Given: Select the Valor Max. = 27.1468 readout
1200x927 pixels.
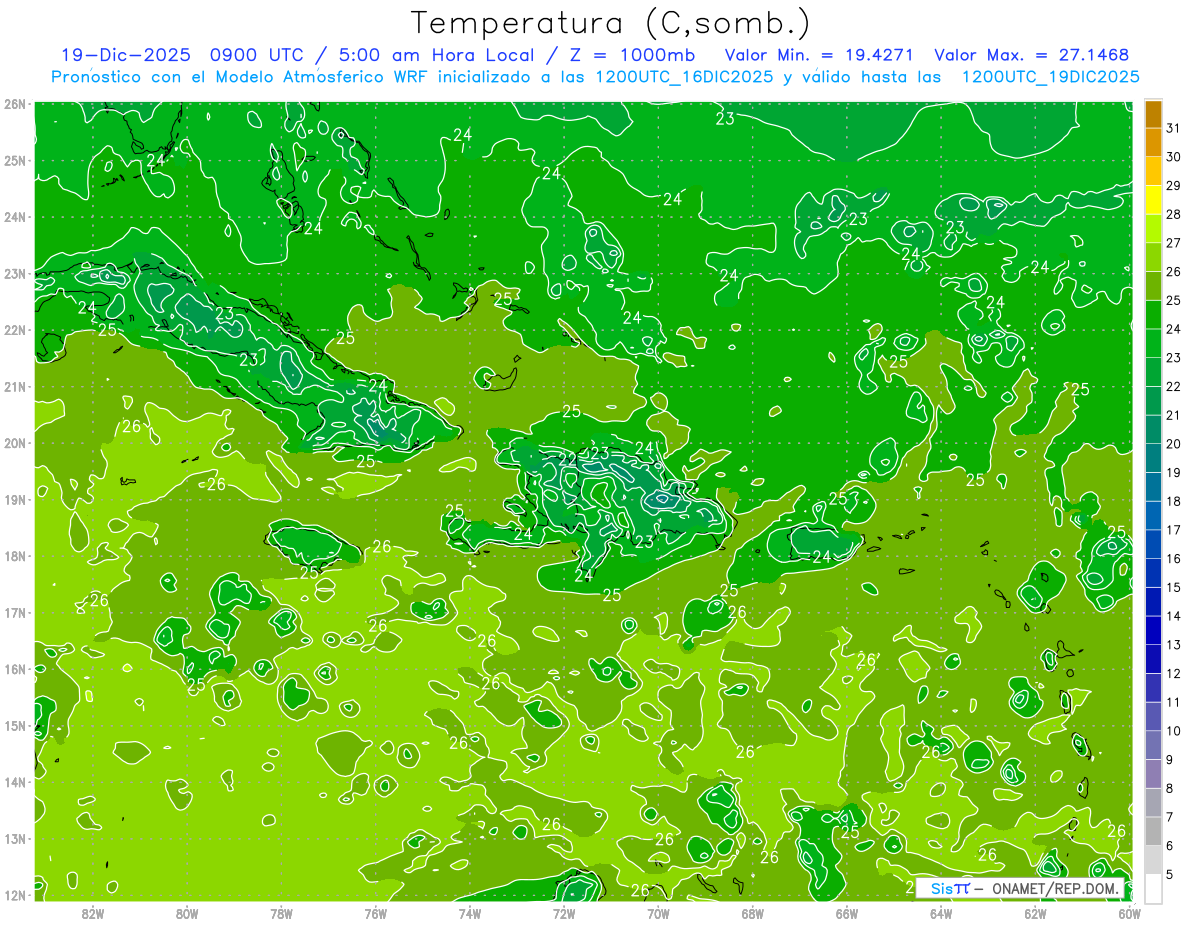Looking at the screenshot, I should [x=1032, y=55].
